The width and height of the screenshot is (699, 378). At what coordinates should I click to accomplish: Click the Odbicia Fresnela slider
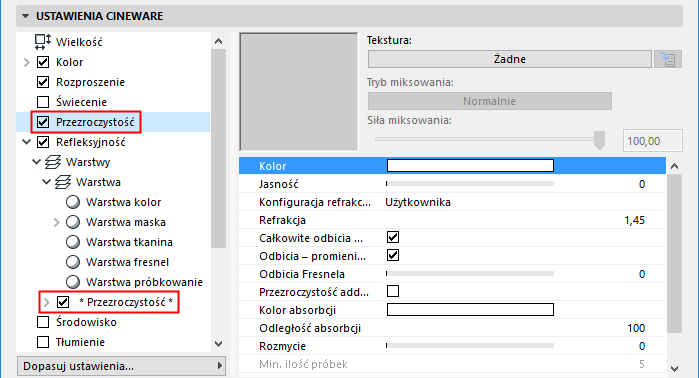click(x=470, y=274)
